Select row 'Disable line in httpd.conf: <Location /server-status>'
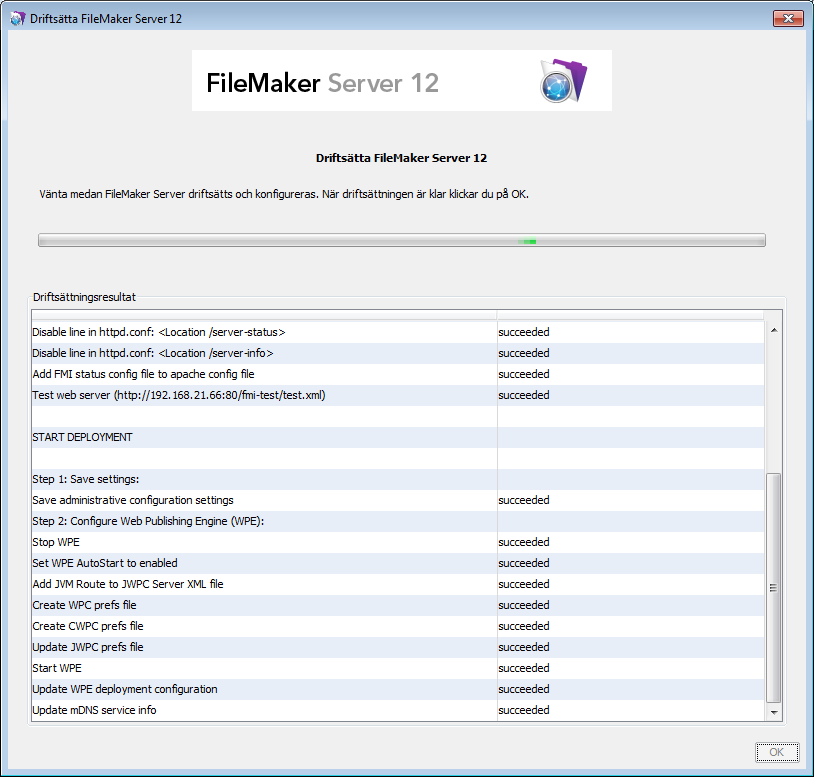814x777 pixels. (398, 332)
